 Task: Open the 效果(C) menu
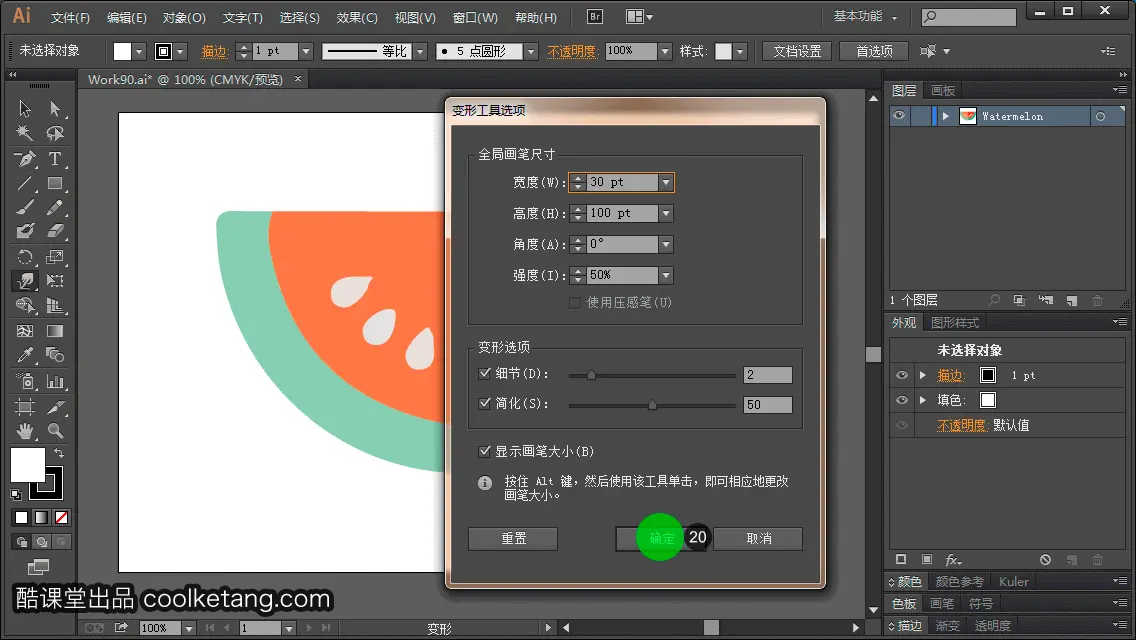click(359, 17)
